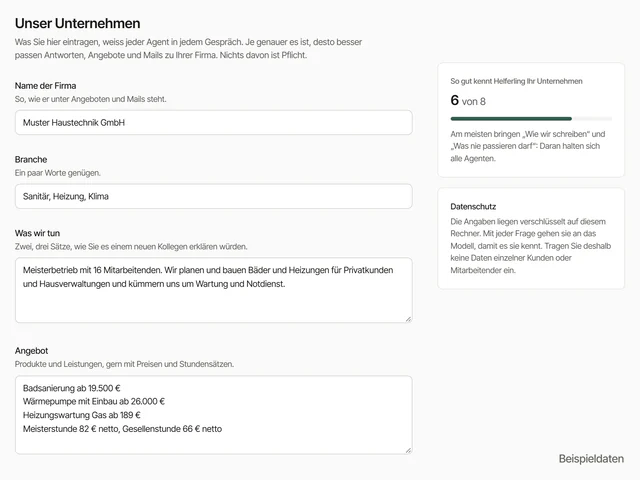Viewport: 640px width, 480px height.
Task: Click hint 'Zwei, drei Sätze, wie Sie es einem neuen Kollegen'
Action: coord(131,247)
